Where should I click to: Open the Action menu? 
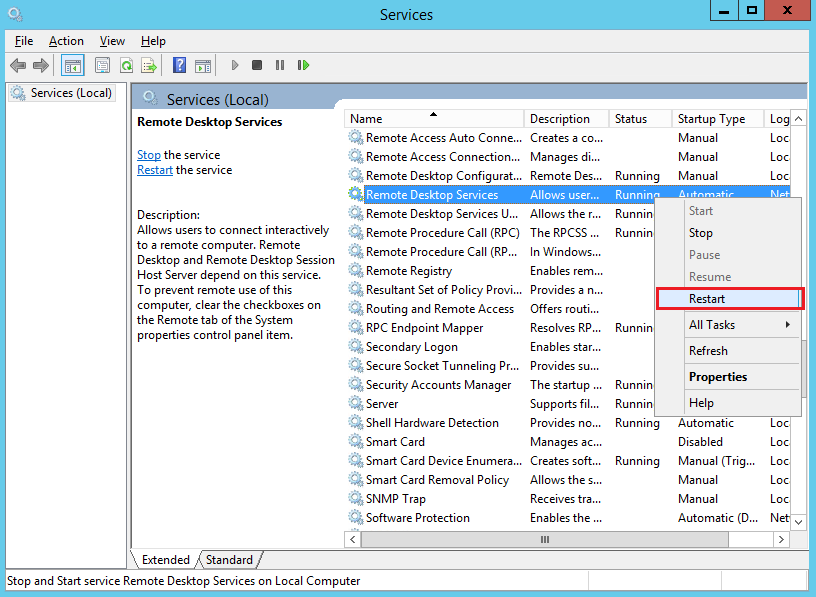pos(66,41)
